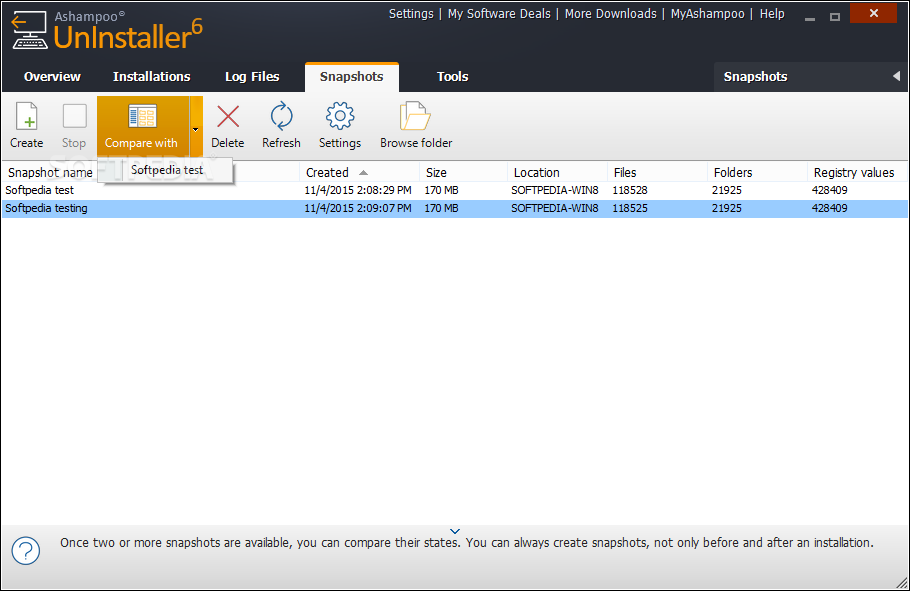Switch to the Installations tab

click(x=151, y=77)
